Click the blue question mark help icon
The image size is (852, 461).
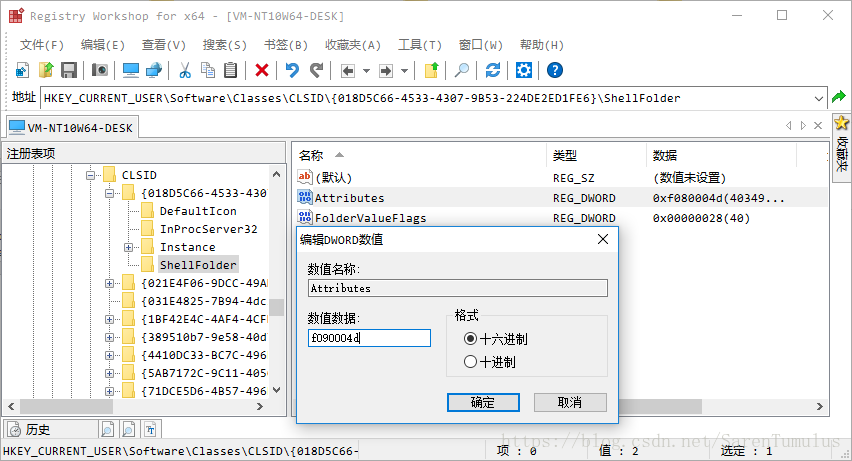pos(555,70)
